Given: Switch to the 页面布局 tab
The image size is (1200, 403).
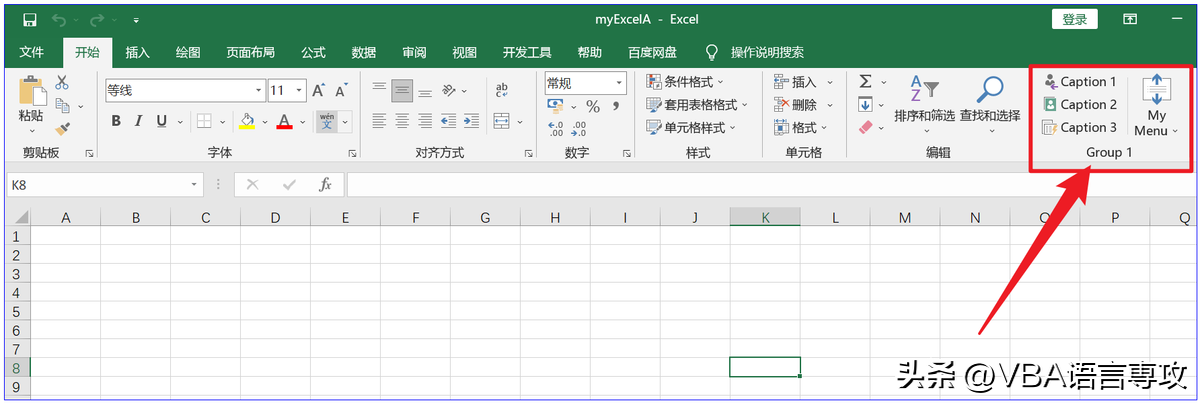Looking at the screenshot, I should click(251, 52).
